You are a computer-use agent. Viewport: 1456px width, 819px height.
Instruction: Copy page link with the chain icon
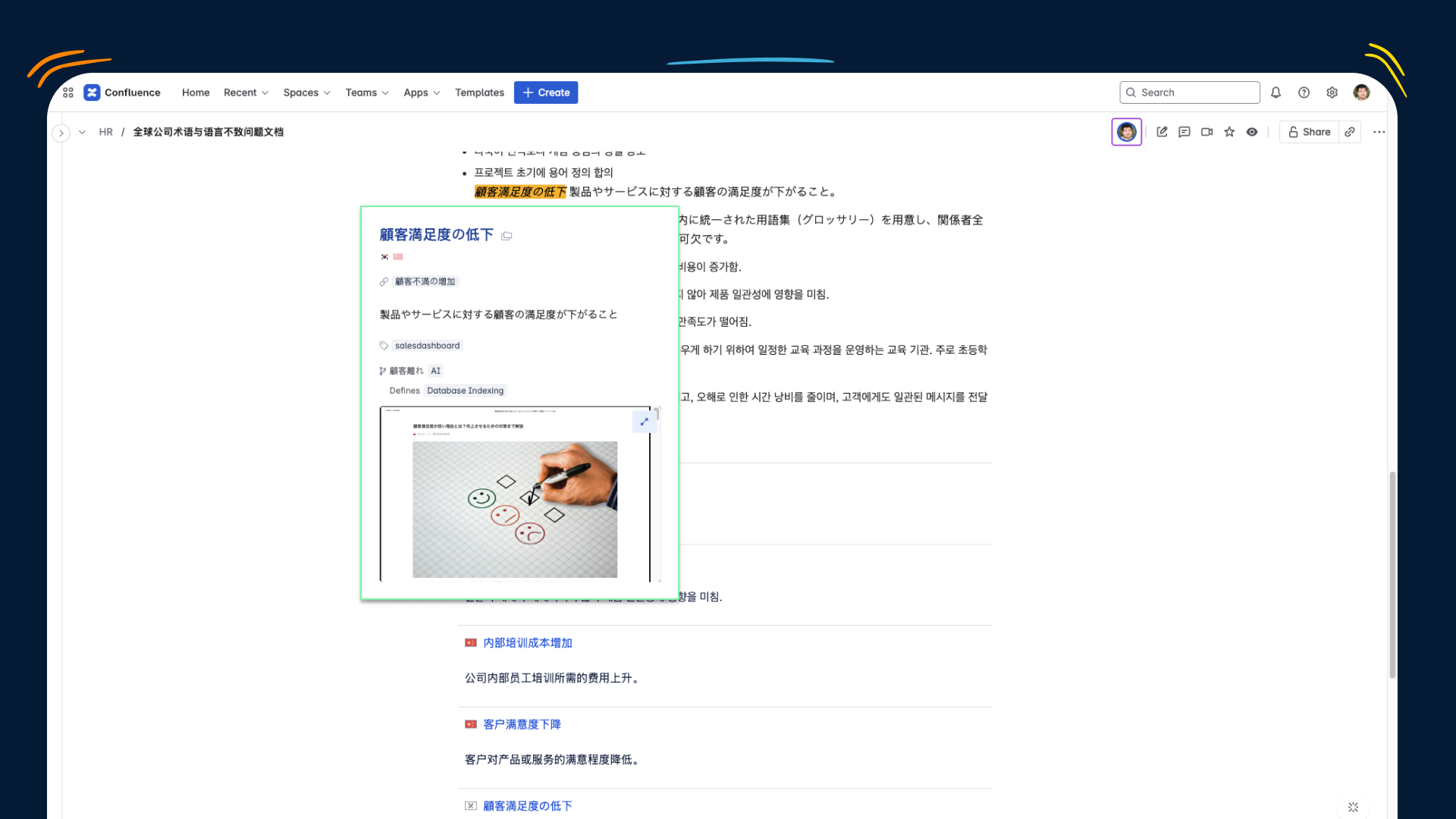pyautogui.click(x=1350, y=132)
